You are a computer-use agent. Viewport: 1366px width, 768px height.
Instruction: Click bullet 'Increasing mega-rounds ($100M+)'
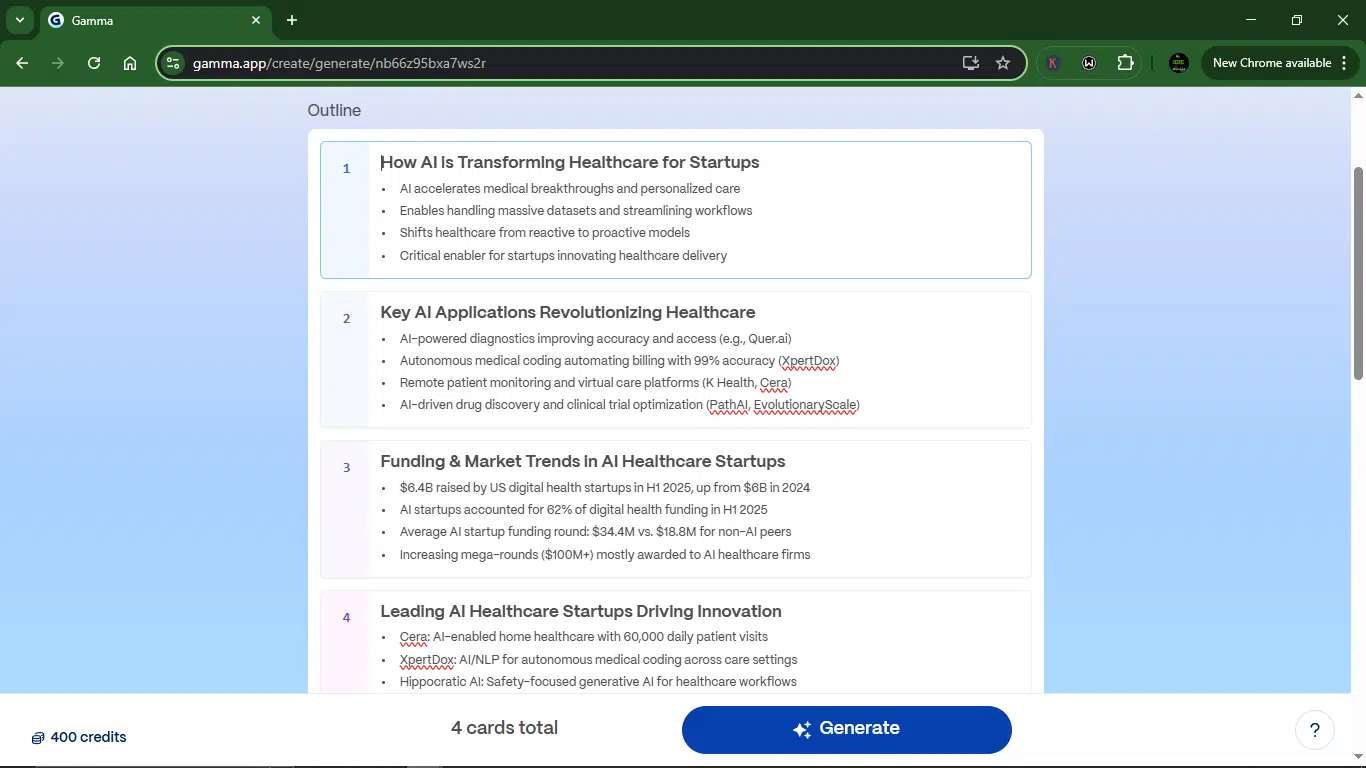click(x=605, y=555)
